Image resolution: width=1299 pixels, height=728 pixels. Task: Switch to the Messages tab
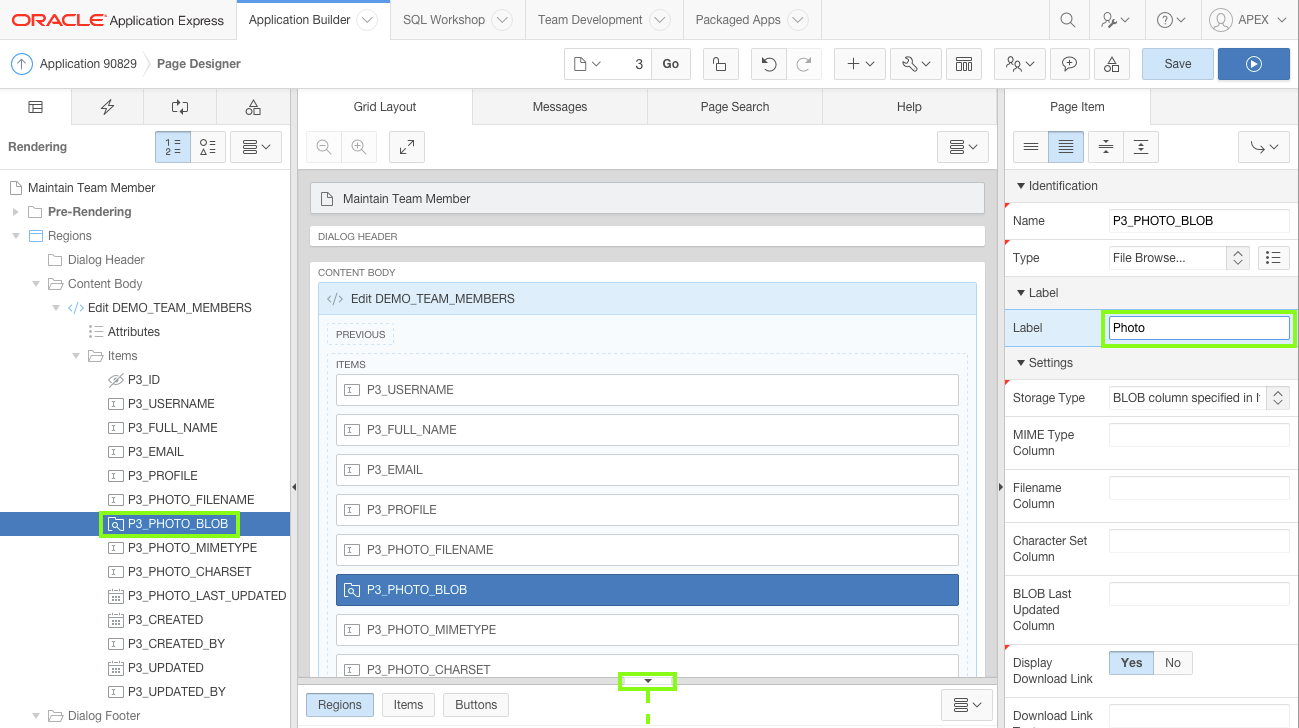point(560,107)
